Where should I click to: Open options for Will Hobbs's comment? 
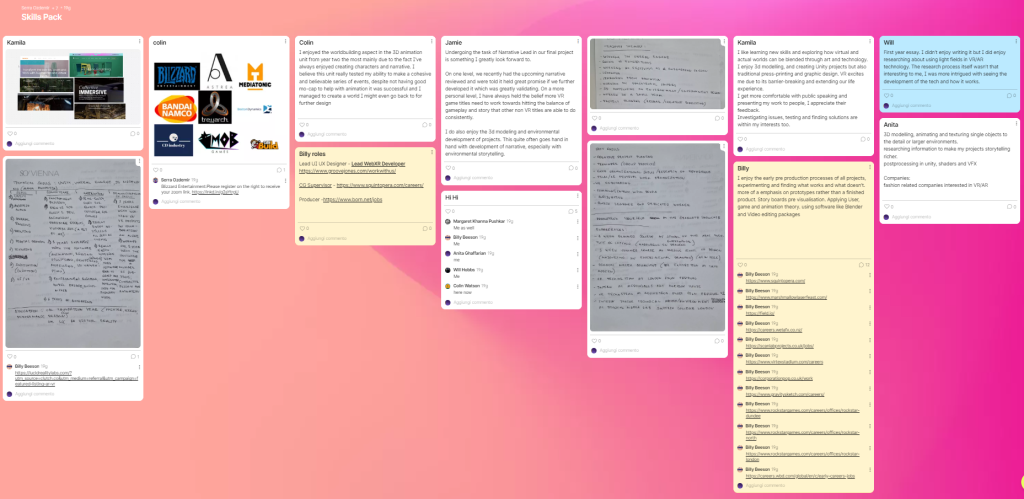click(x=578, y=270)
